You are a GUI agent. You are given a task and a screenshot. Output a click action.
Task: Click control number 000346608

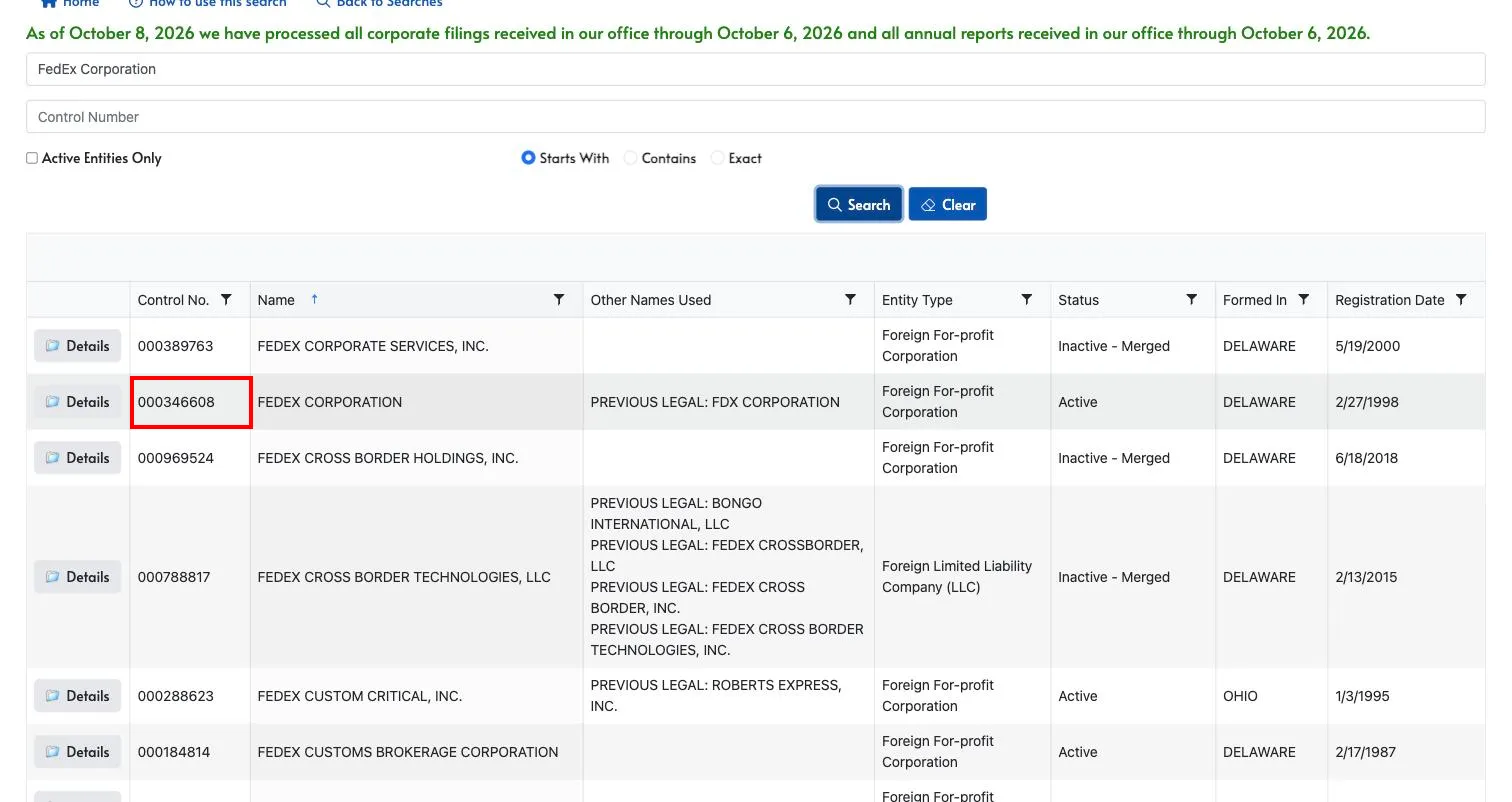coord(176,402)
